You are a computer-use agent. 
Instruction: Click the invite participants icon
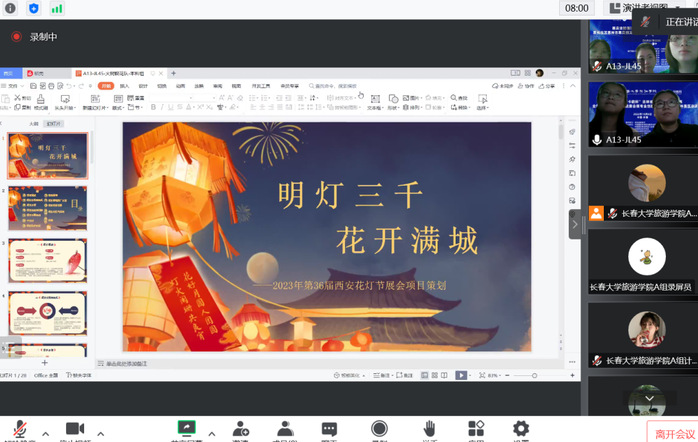[x=240, y=429]
